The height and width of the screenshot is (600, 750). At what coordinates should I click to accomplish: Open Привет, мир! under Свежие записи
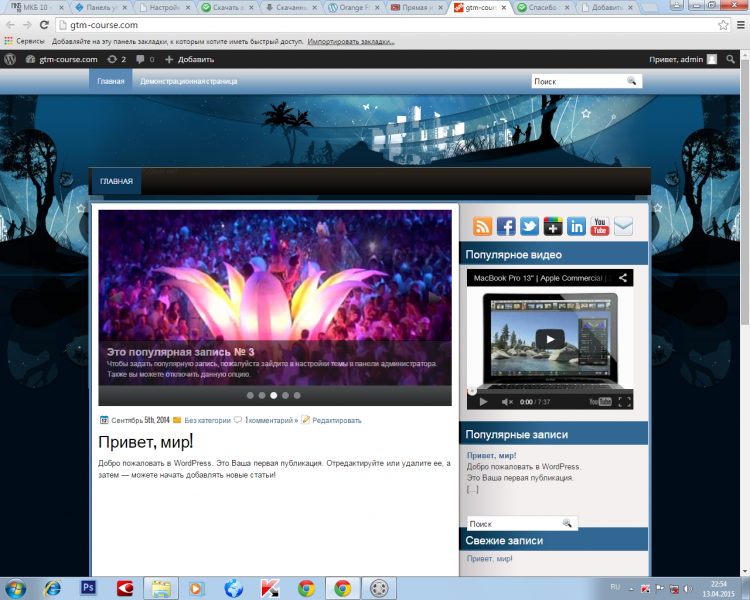click(489, 558)
